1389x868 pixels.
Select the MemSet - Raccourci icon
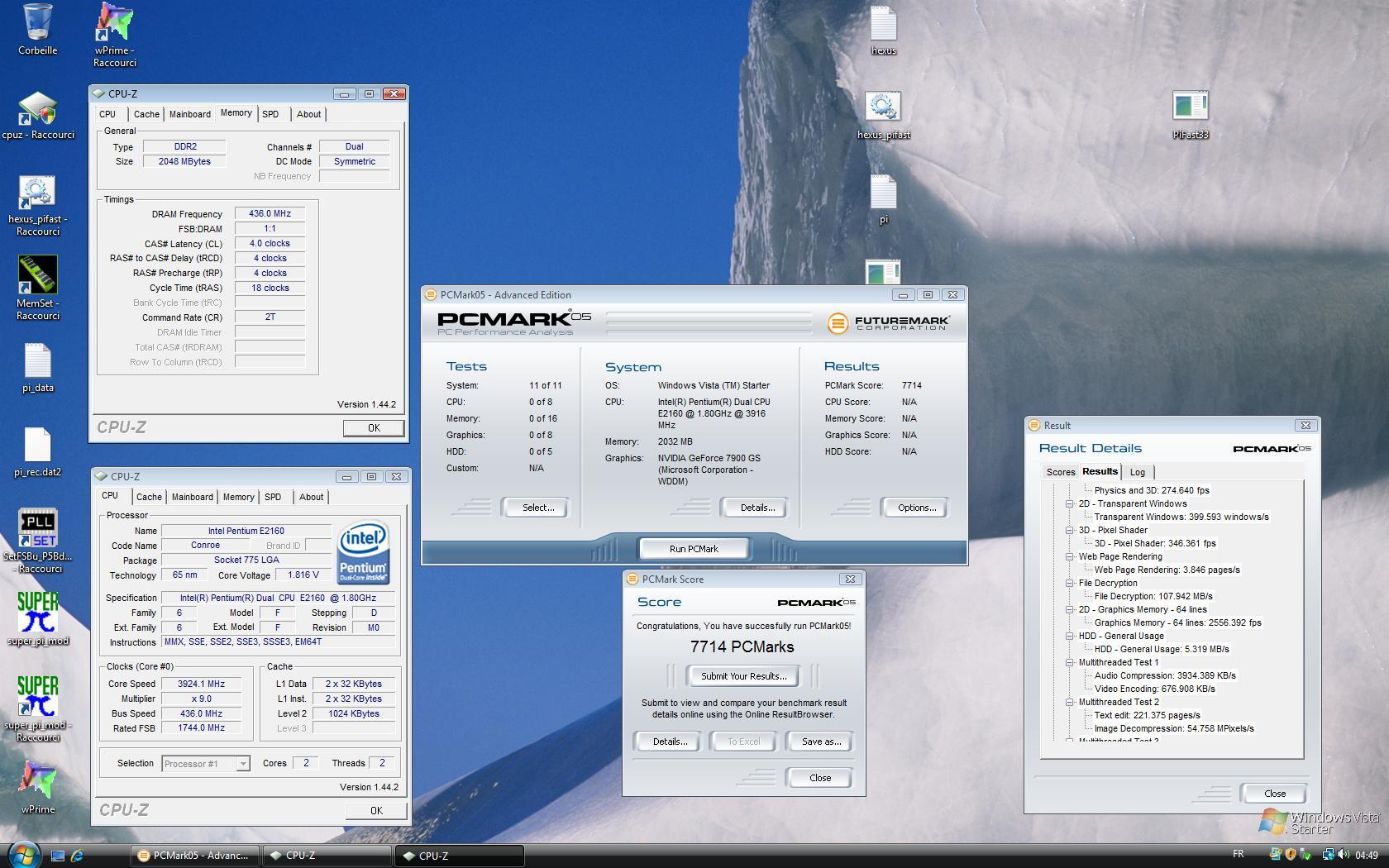pyautogui.click(x=37, y=274)
